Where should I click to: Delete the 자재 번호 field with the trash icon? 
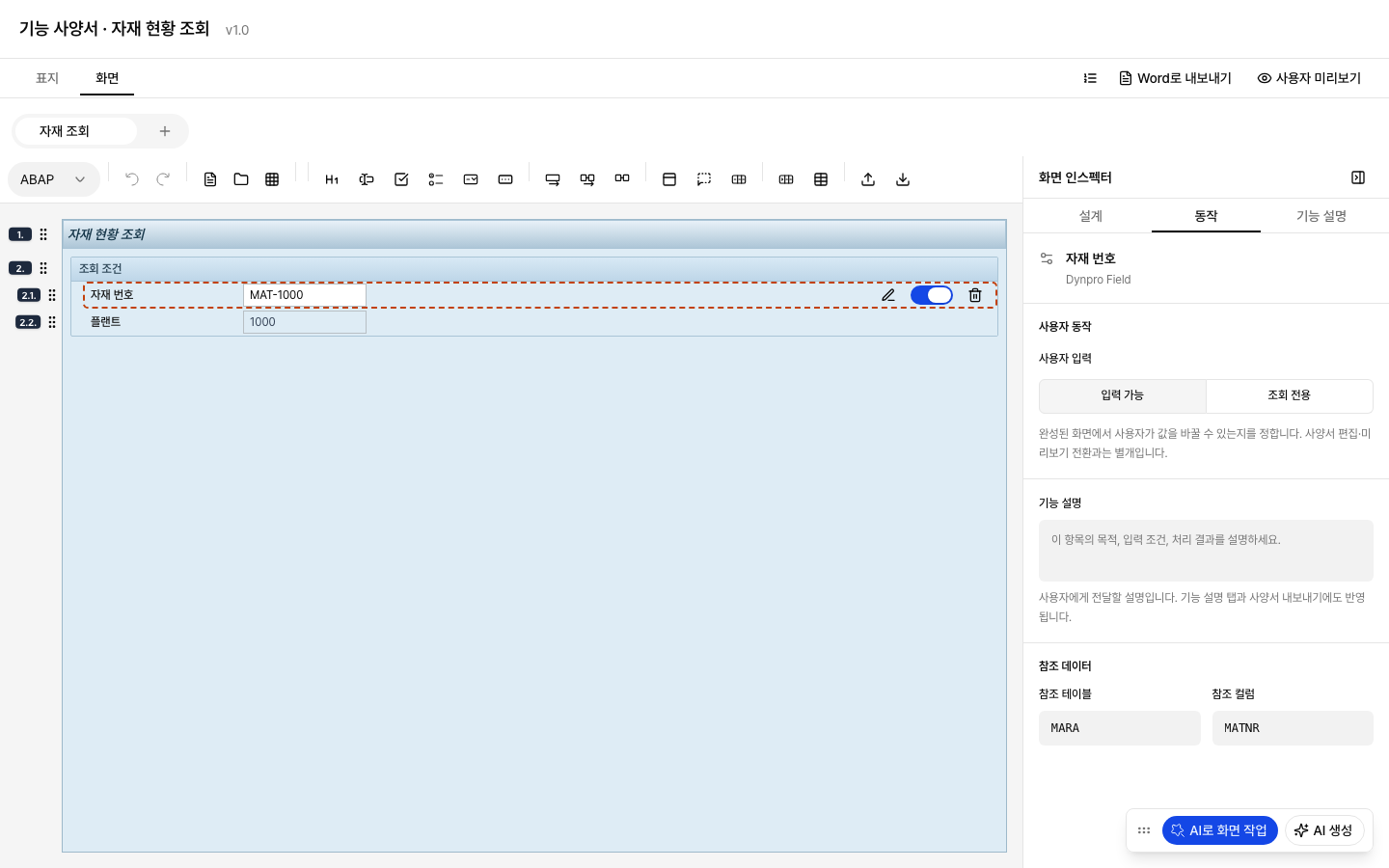(x=975, y=295)
